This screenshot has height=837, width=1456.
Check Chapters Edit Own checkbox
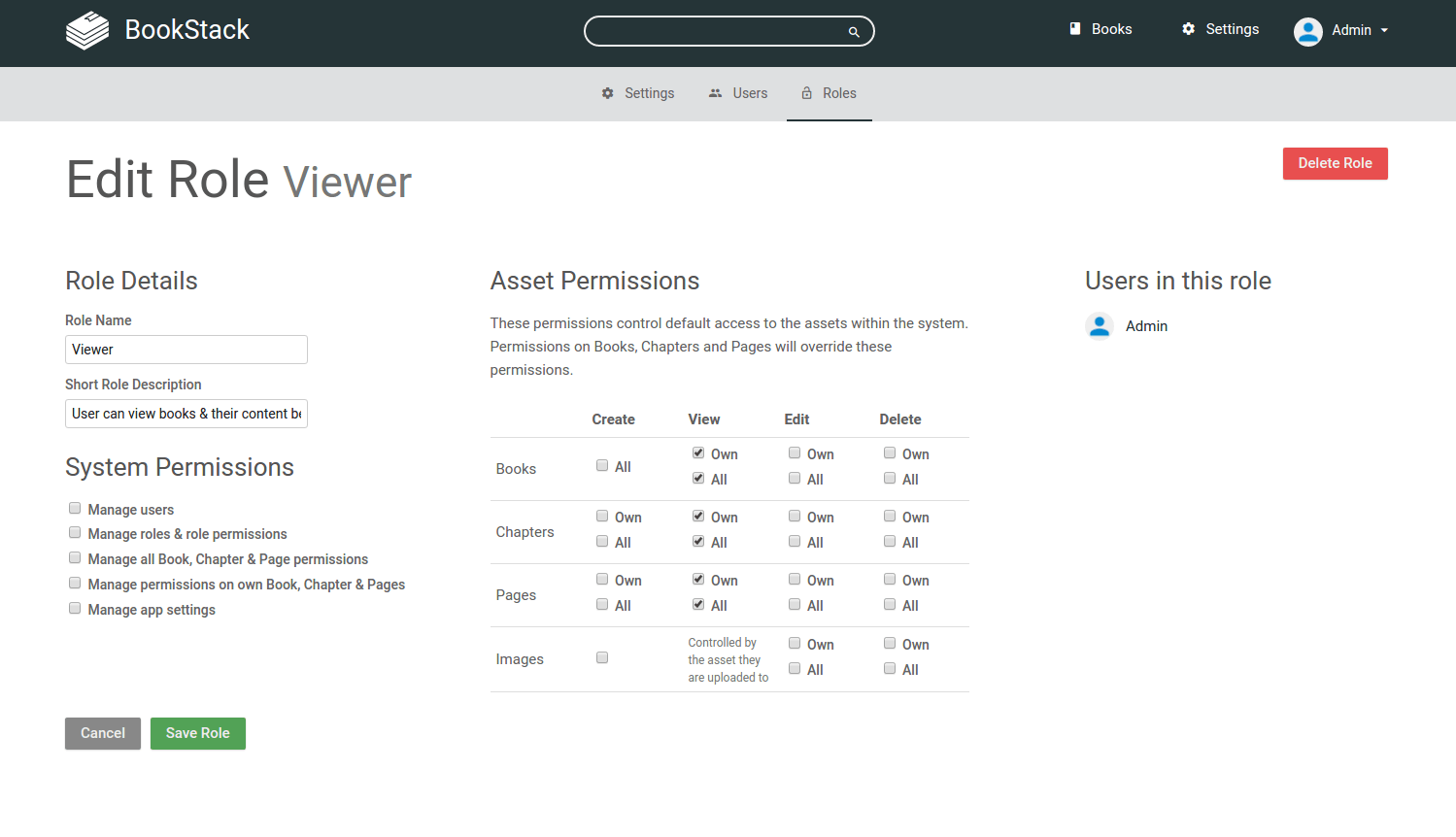pos(795,516)
